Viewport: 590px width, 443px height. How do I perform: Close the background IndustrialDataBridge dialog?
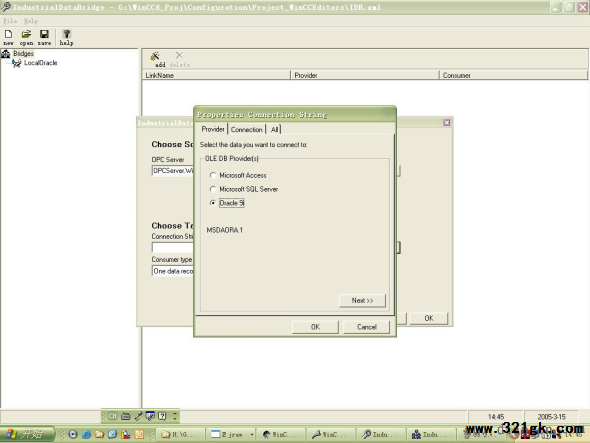[447, 123]
